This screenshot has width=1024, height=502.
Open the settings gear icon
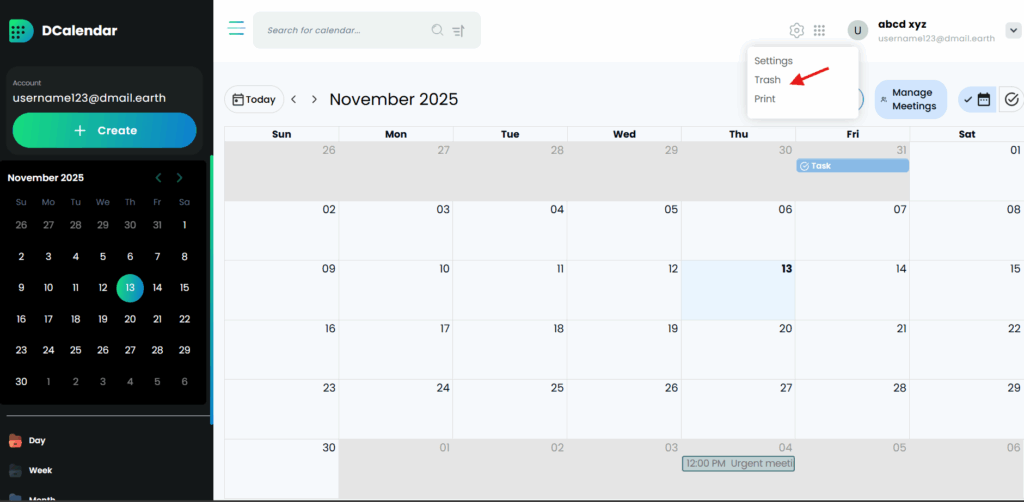click(x=796, y=30)
